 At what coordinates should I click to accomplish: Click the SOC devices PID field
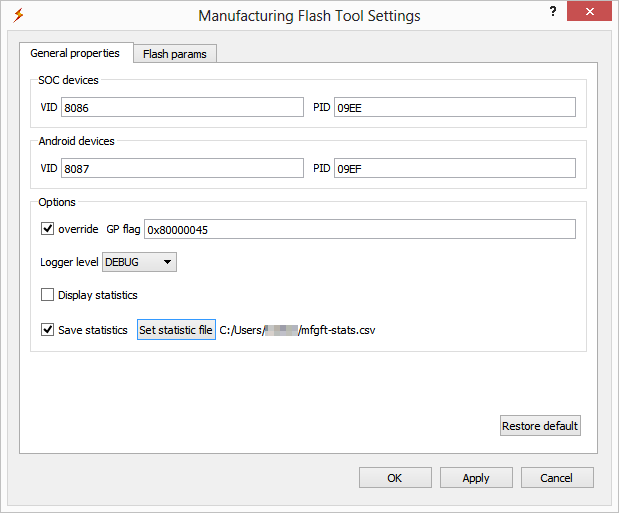455,107
